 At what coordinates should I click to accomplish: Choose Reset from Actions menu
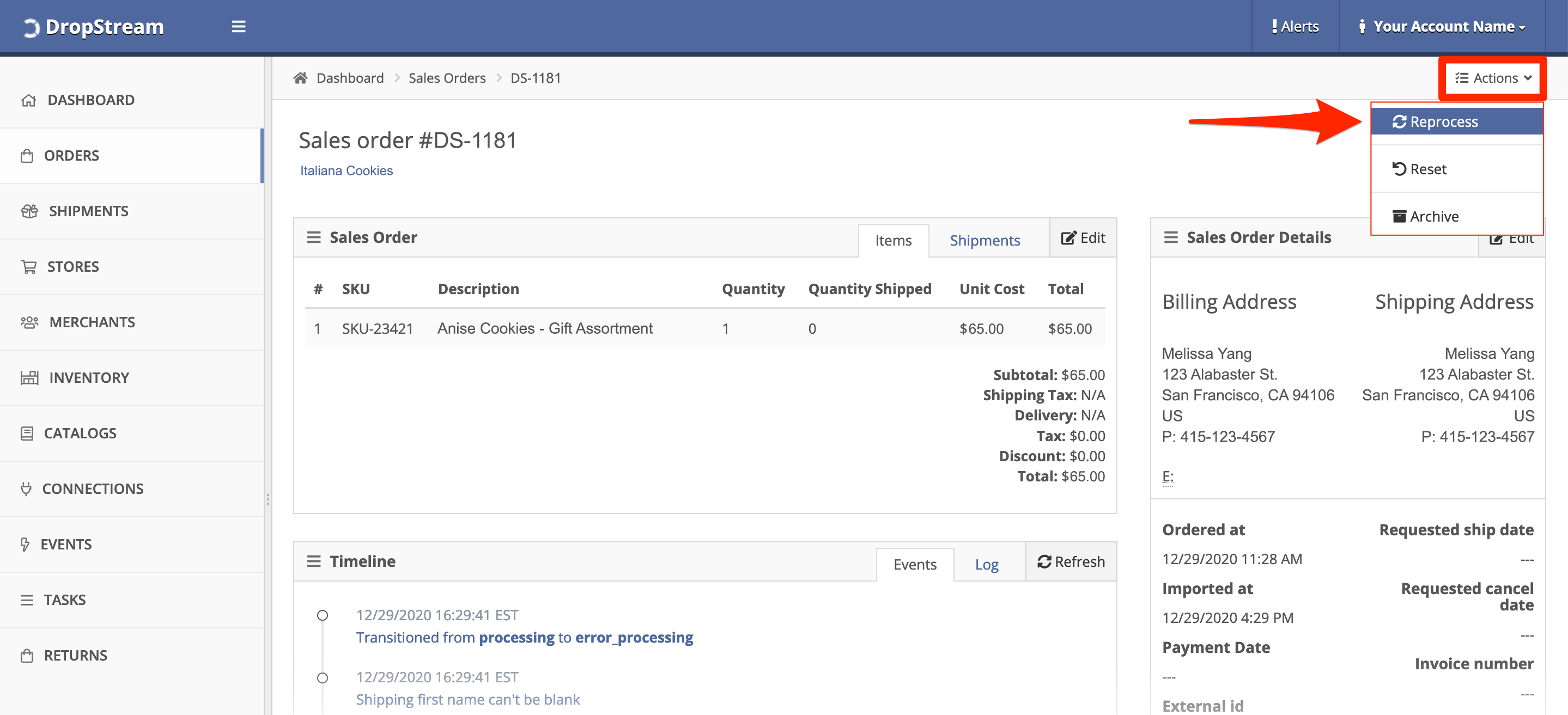pos(1457,169)
